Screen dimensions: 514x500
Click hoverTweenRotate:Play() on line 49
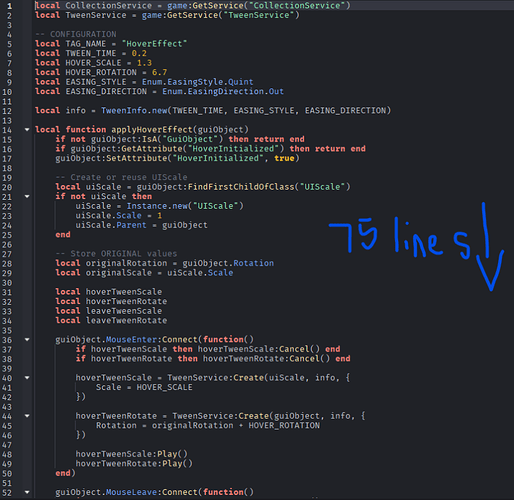click(134, 464)
